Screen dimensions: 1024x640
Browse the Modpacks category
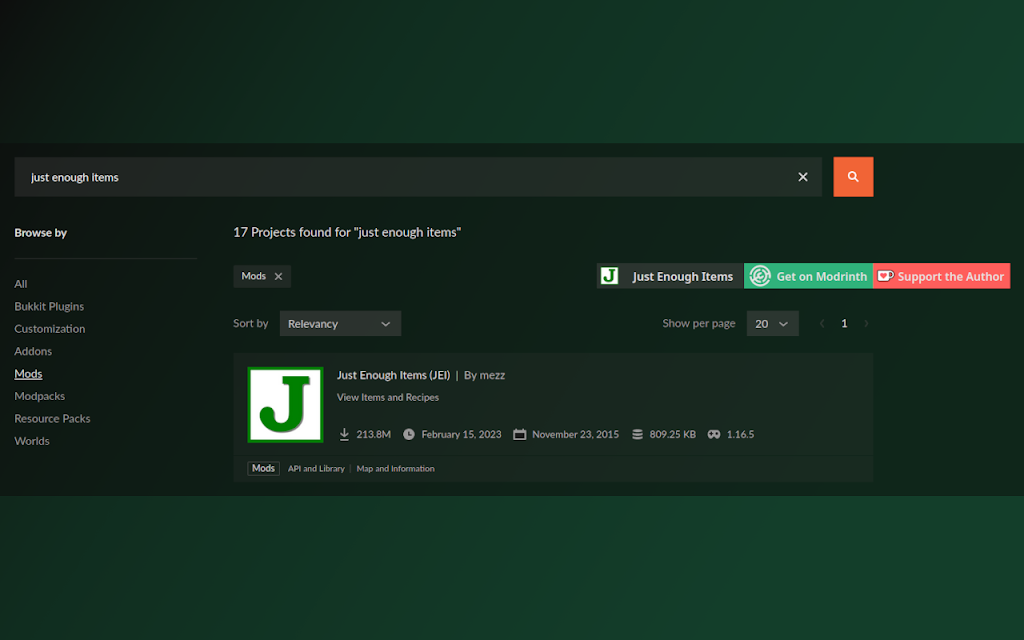coord(39,396)
